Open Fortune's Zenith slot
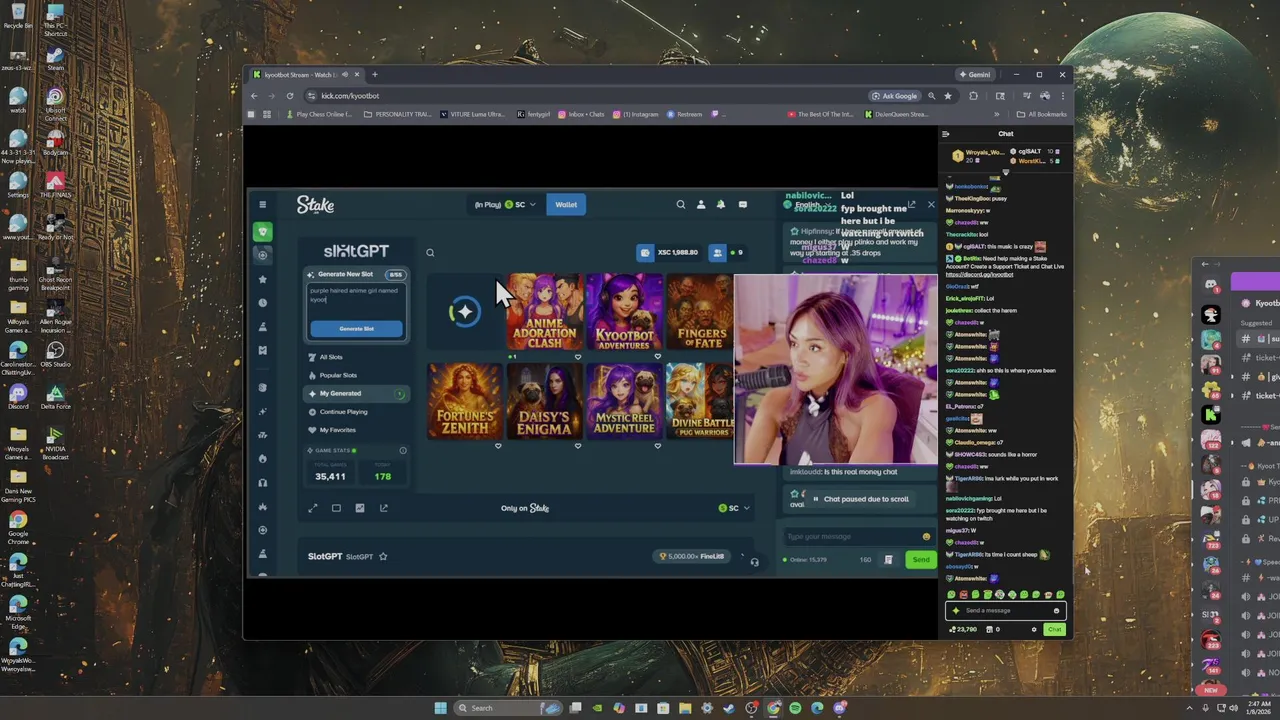 tap(465, 401)
